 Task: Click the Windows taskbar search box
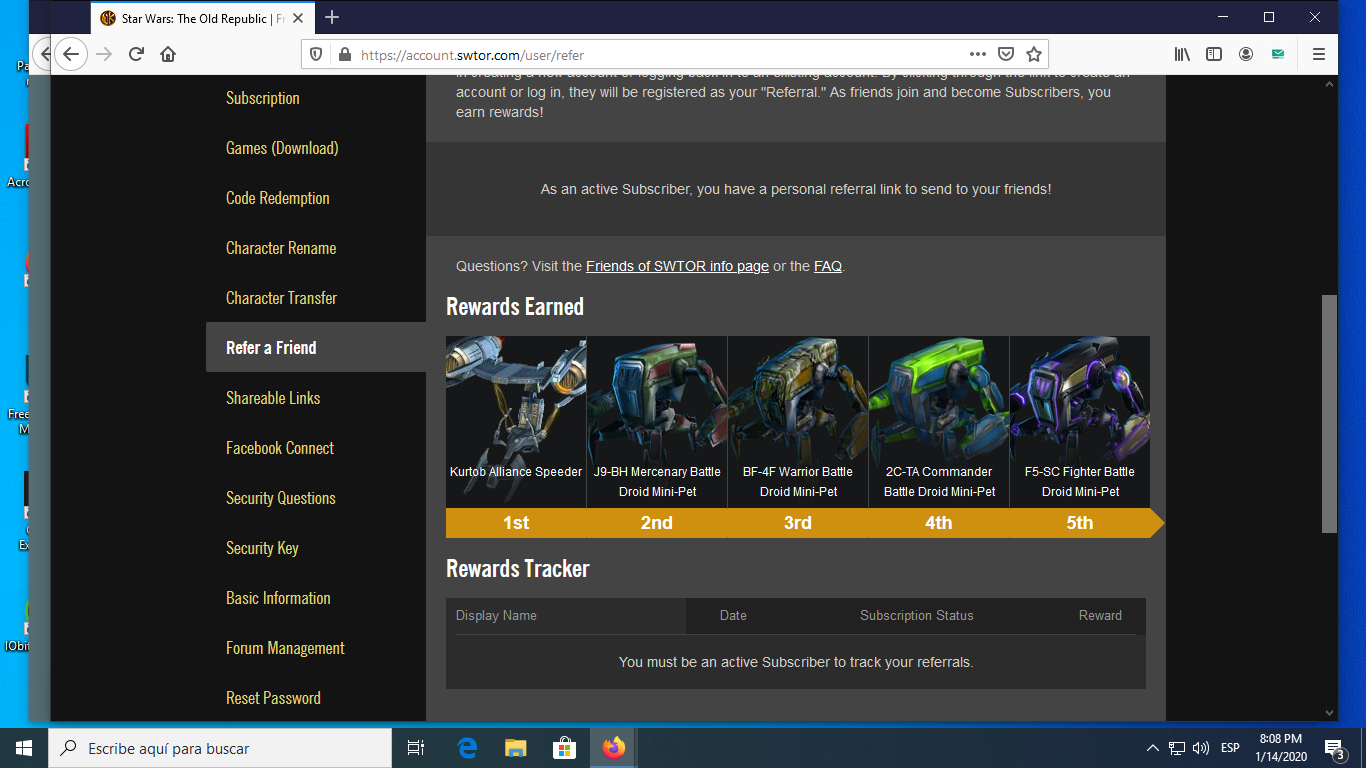tap(220, 748)
